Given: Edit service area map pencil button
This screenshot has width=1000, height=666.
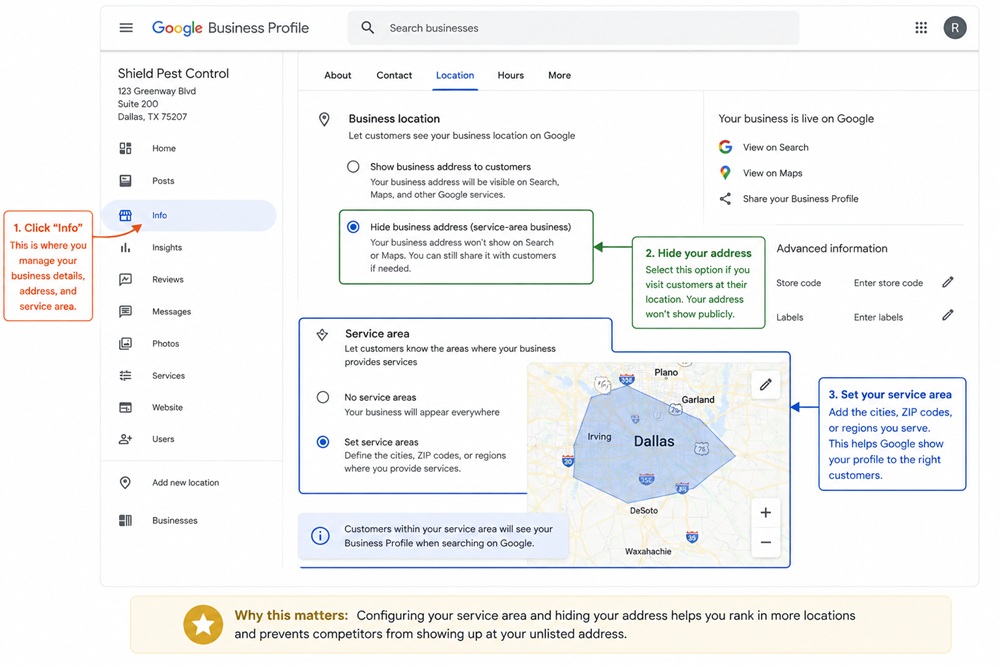Looking at the screenshot, I should 765,385.
